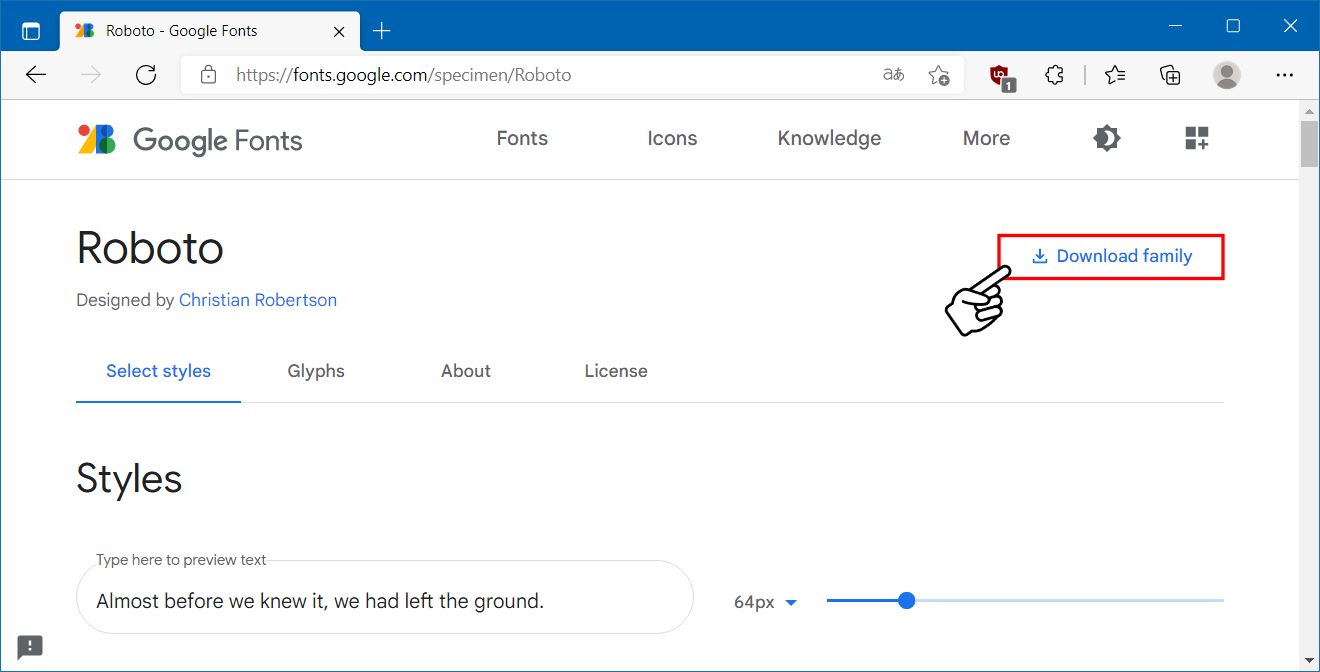Screen dimensions: 1320x672
Task: Open the Knowledge navigation item
Action: [829, 139]
